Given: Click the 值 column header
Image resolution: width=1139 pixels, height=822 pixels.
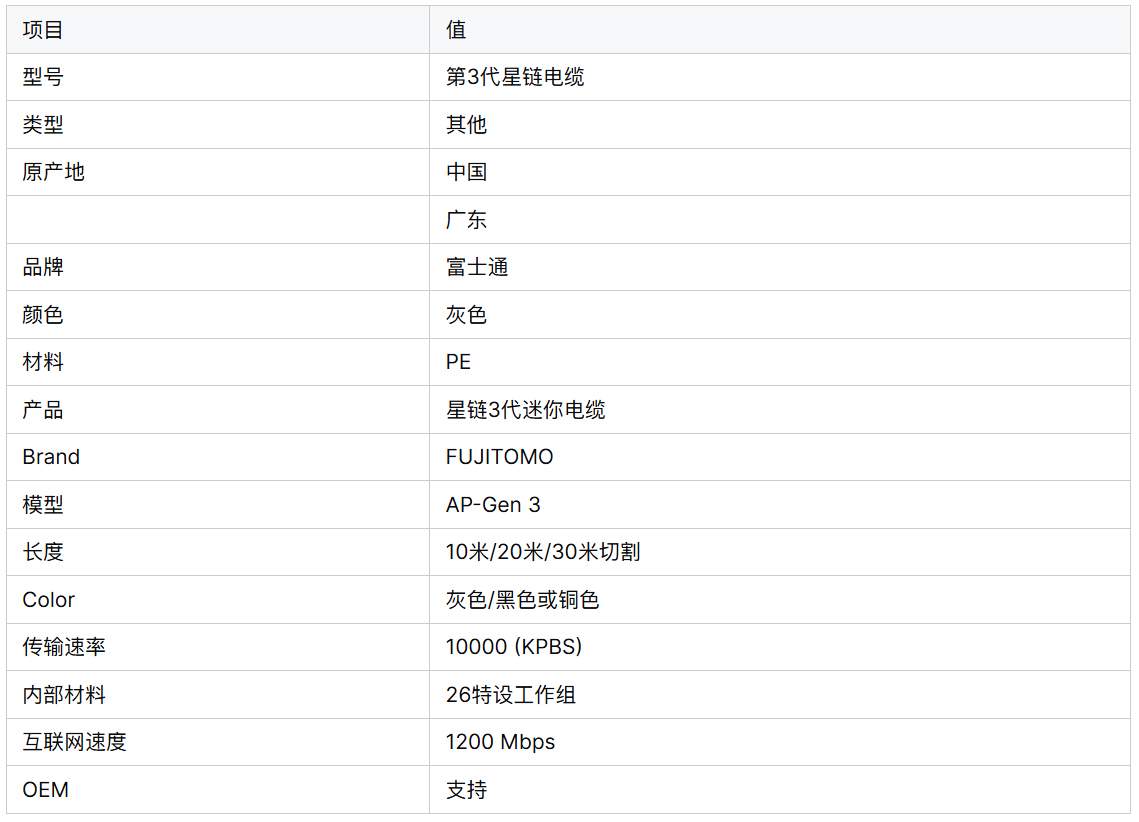Looking at the screenshot, I should tap(456, 30).
